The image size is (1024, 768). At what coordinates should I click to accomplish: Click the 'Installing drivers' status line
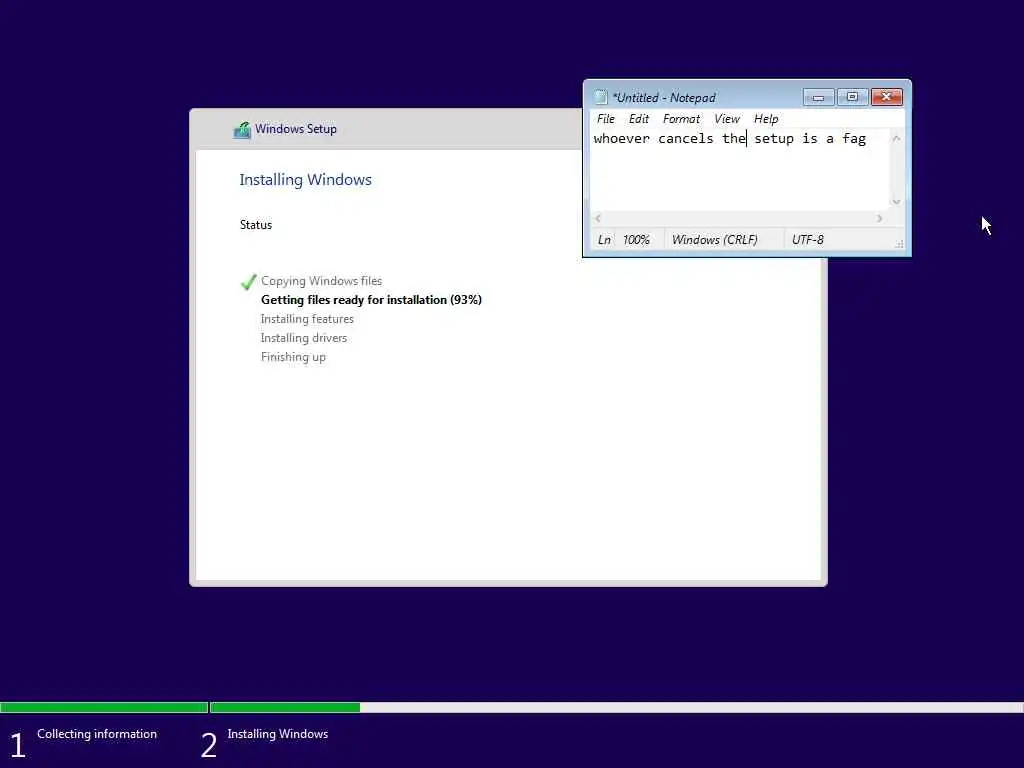click(304, 338)
